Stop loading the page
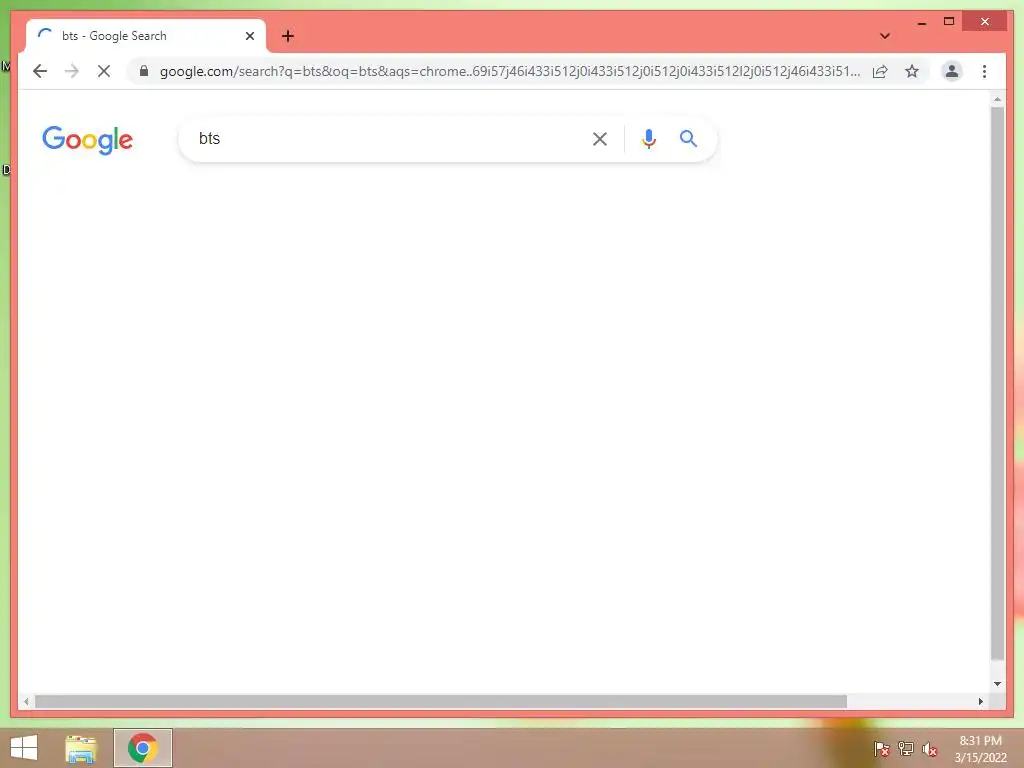Viewport: 1024px width, 768px height. [104, 71]
